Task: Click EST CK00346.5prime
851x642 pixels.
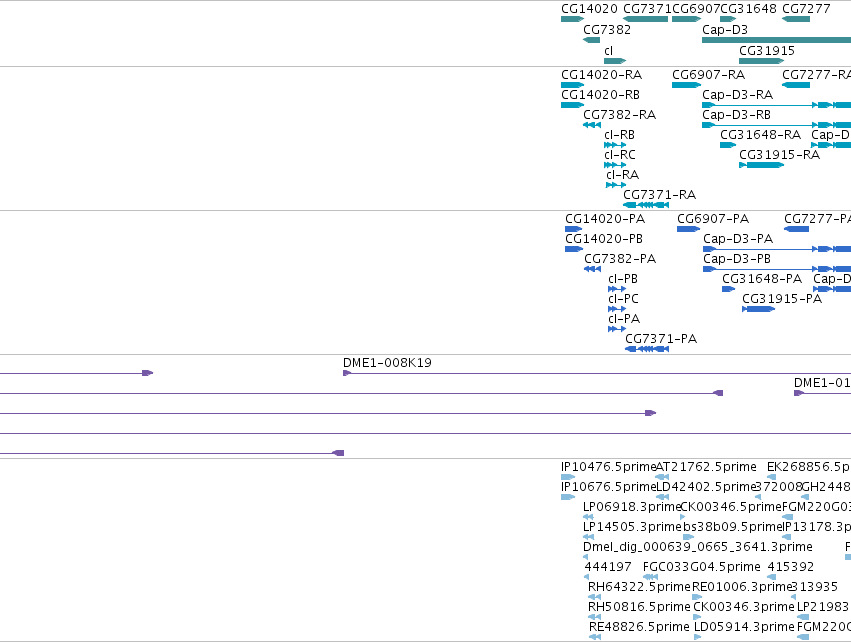Action: tap(683, 518)
